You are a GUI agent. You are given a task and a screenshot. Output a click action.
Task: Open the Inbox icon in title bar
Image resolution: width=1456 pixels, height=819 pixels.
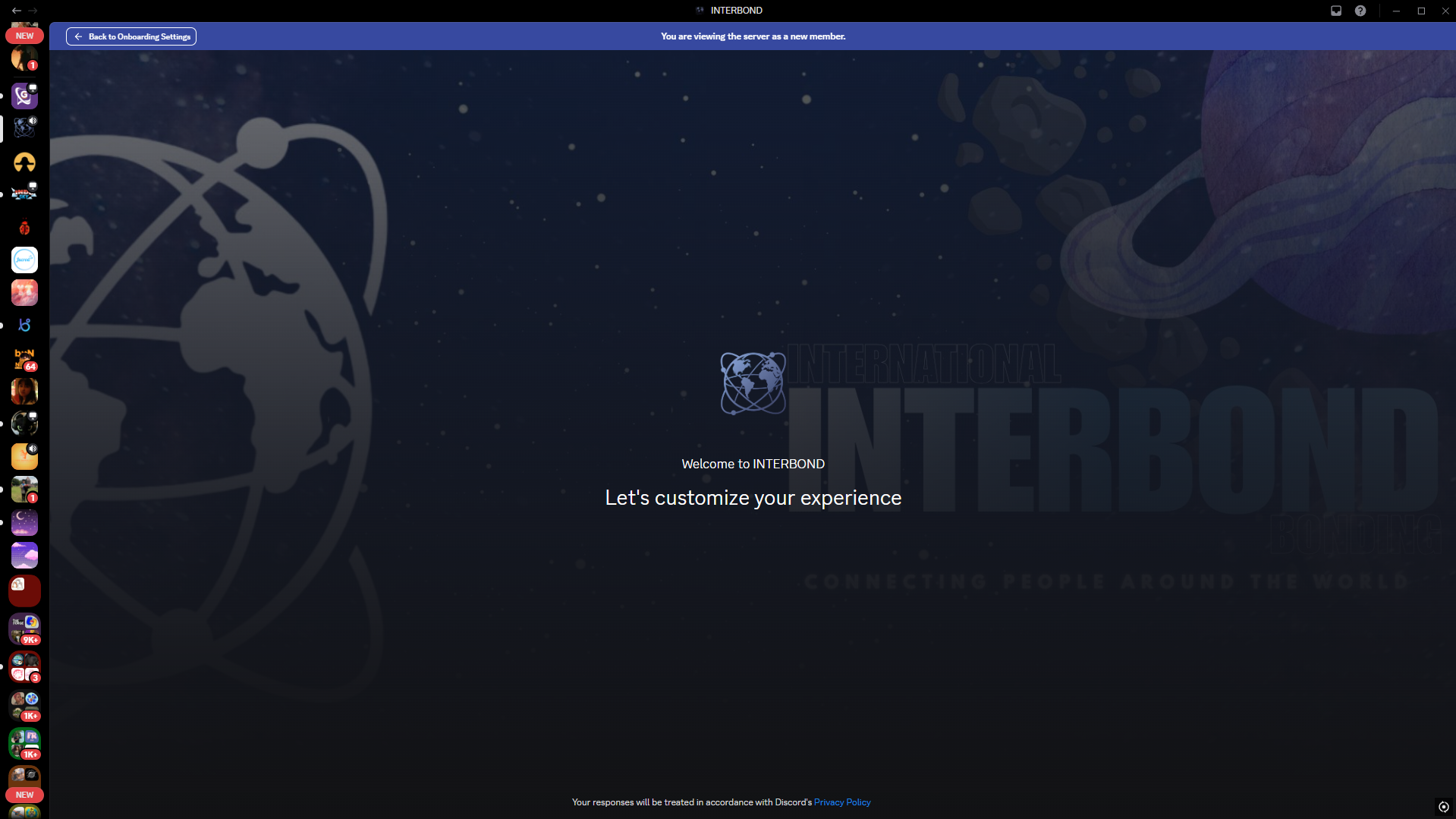tap(1336, 11)
